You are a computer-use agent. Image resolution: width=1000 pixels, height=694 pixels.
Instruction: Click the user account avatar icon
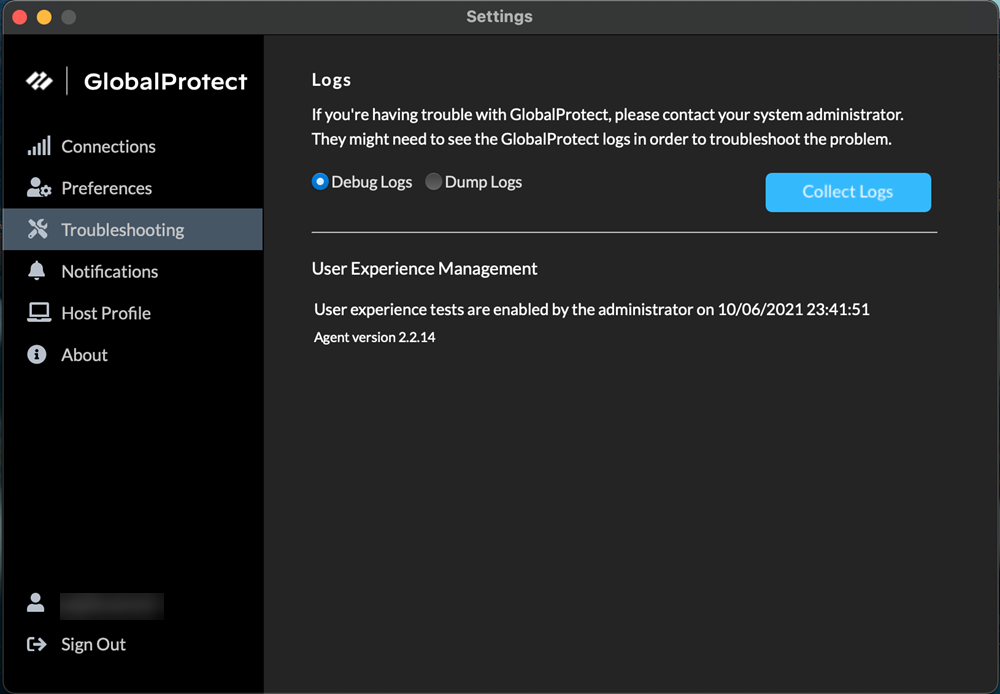(x=36, y=603)
